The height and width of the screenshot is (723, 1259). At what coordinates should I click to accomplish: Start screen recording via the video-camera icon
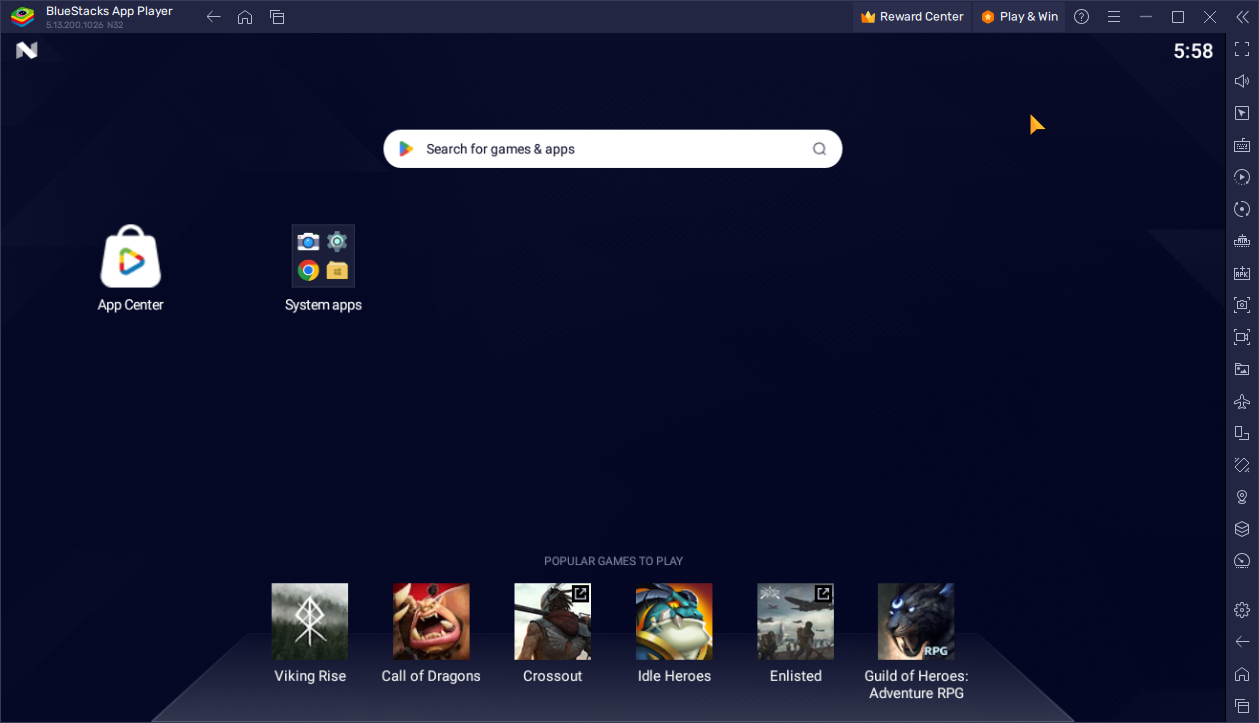tap(1242, 337)
